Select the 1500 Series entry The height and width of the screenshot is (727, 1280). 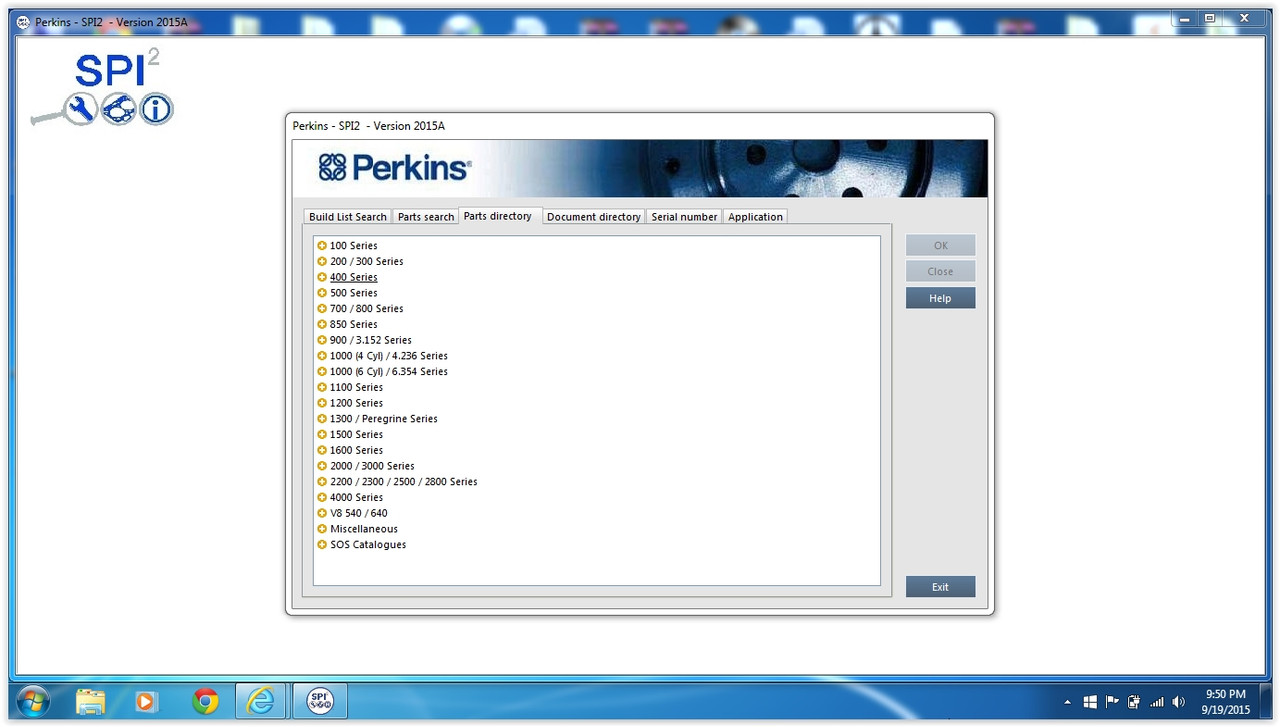tap(356, 434)
